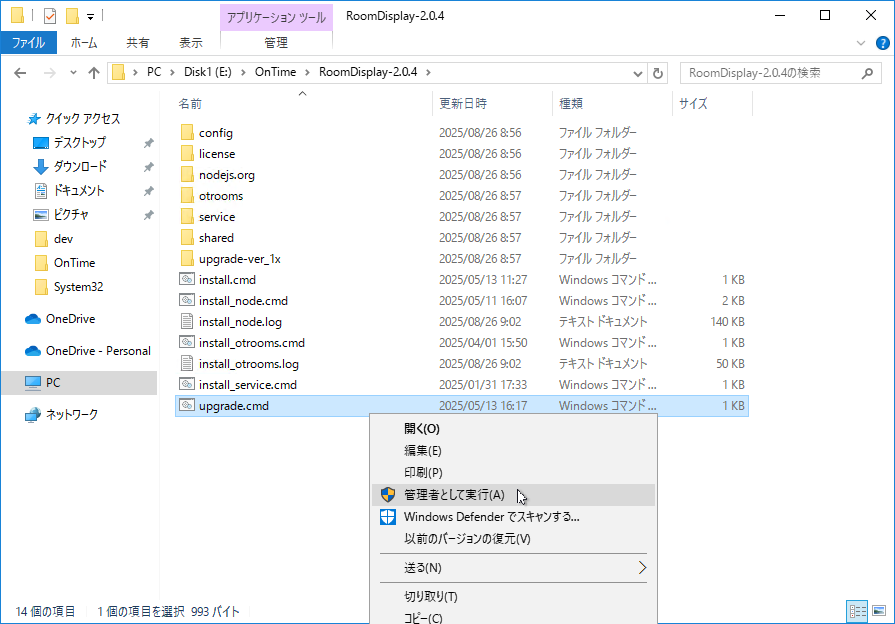This screenshot has width=895, height=624.
Task: Select the install_node.log file icon
Action: 187,321
